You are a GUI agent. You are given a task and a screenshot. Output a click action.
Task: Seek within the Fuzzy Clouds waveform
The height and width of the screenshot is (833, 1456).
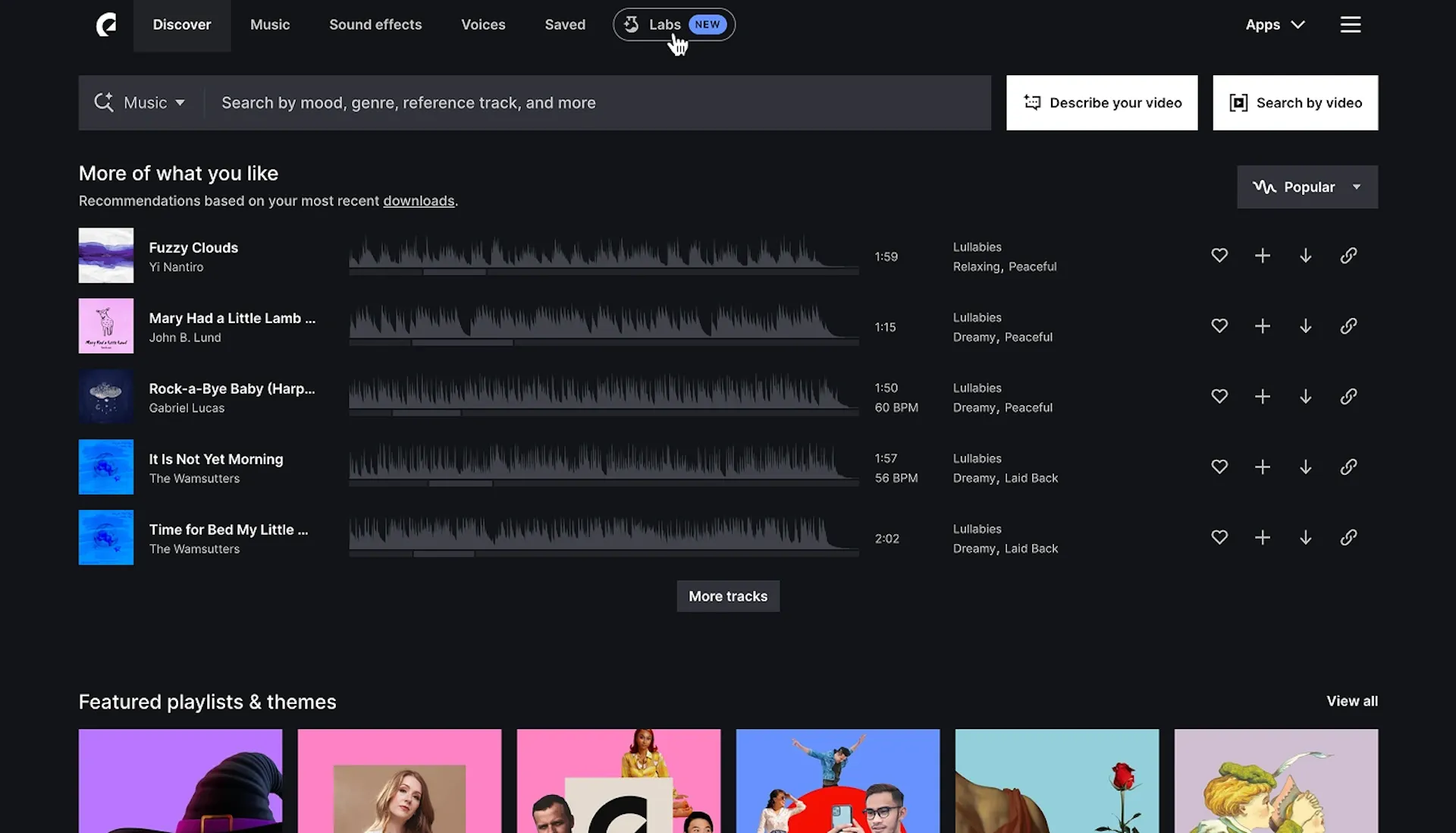coord(603,256)
